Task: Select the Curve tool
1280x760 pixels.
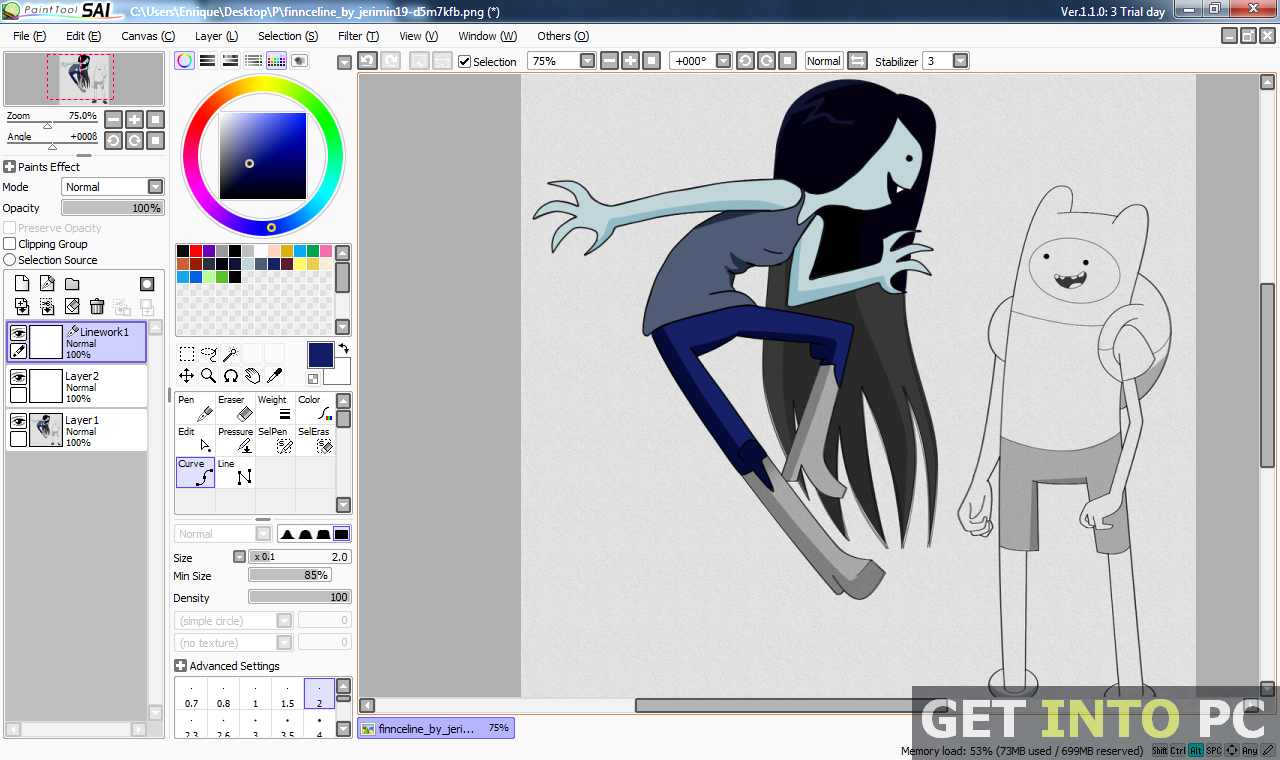Action: click(x=195, y=472)
